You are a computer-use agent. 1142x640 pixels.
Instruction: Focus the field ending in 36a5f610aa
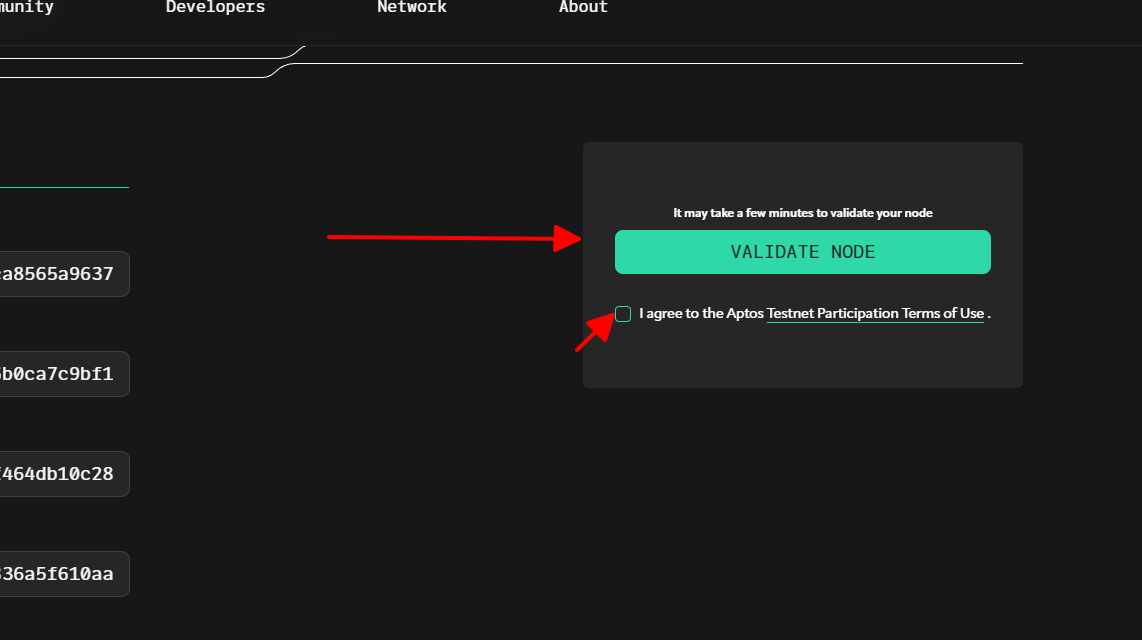point(62,574)
